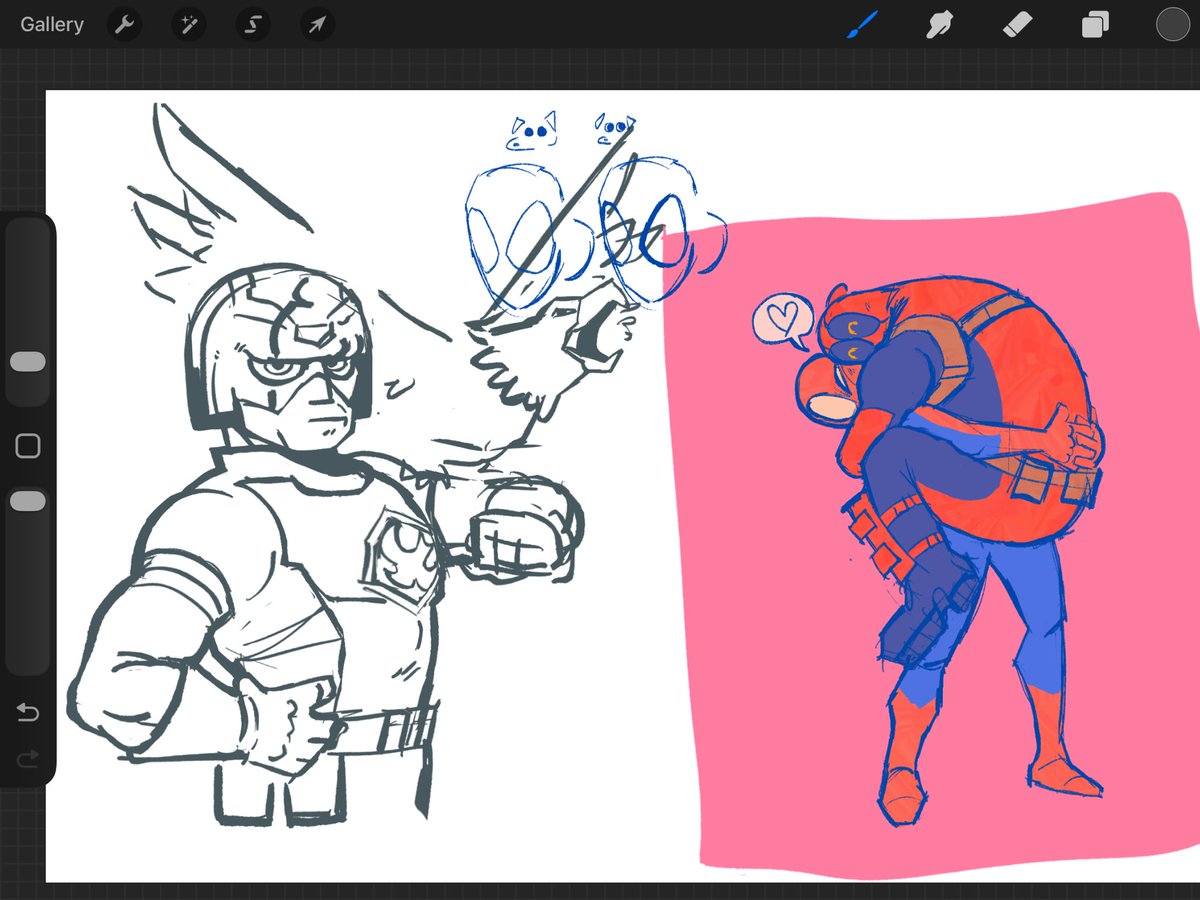Undo the last stroke with sidebar arrow
The width and height of the screenshot is (1200, 900).
pyautogui.click(x=28, y=713)
